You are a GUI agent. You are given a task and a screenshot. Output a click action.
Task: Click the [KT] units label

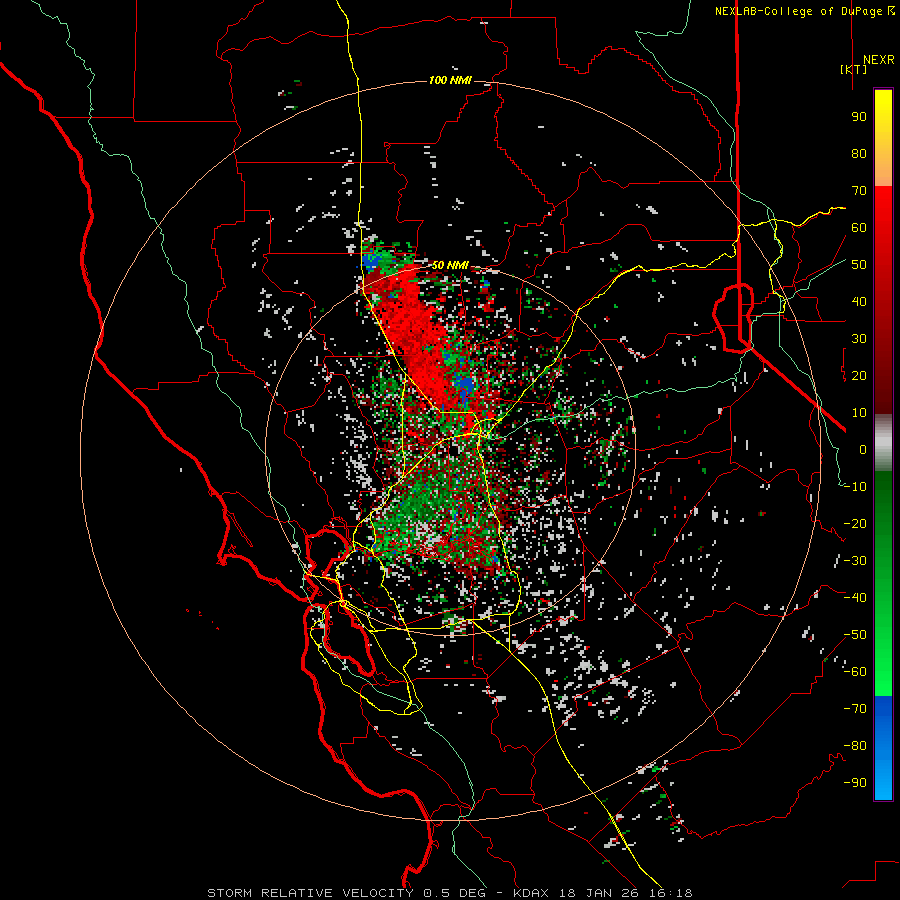tap(854, 69)
